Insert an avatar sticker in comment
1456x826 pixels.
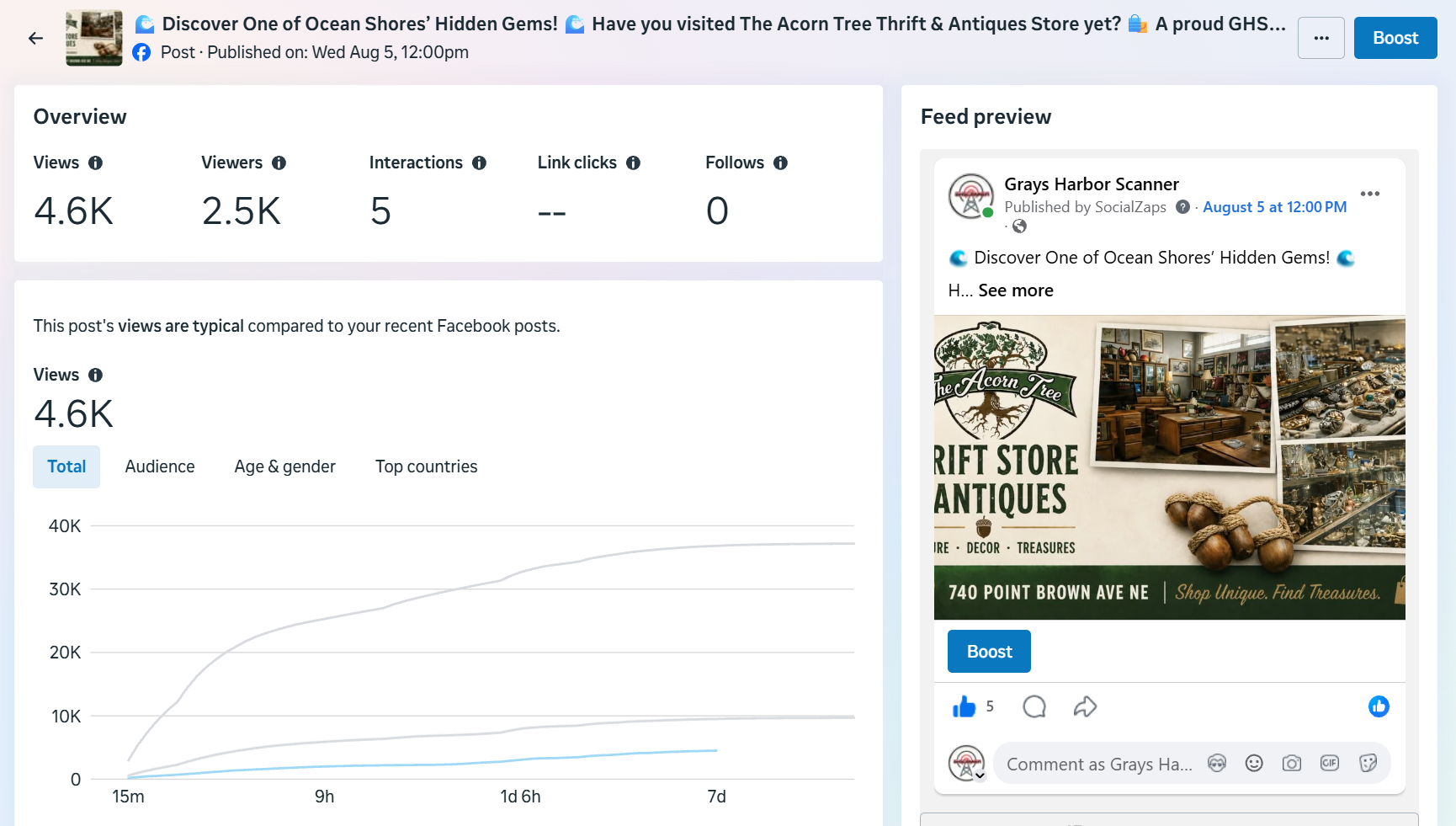[1217, 764]
